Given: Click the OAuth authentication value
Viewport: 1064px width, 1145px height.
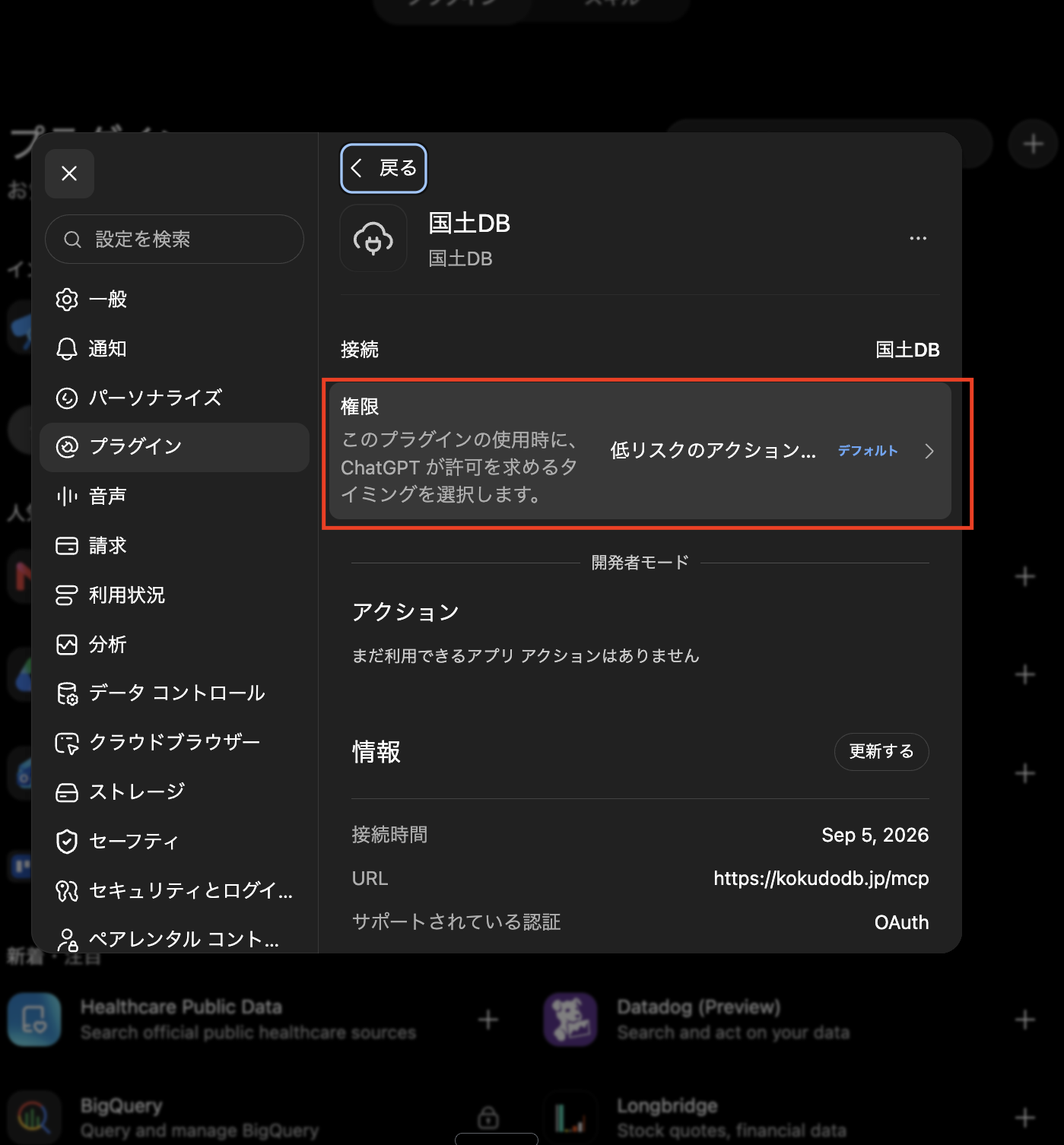Looking at the screenshot, I should click(901, 922).
